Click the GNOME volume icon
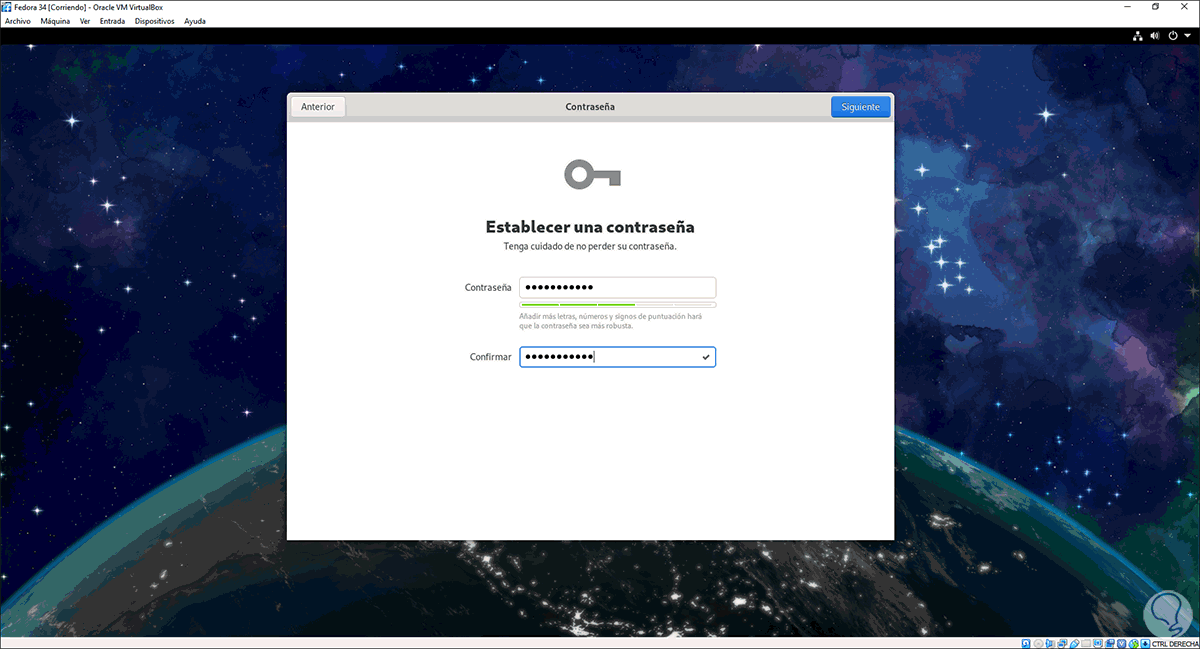The height and width of the screenshot is (649, 1200). coord(1155,35)
